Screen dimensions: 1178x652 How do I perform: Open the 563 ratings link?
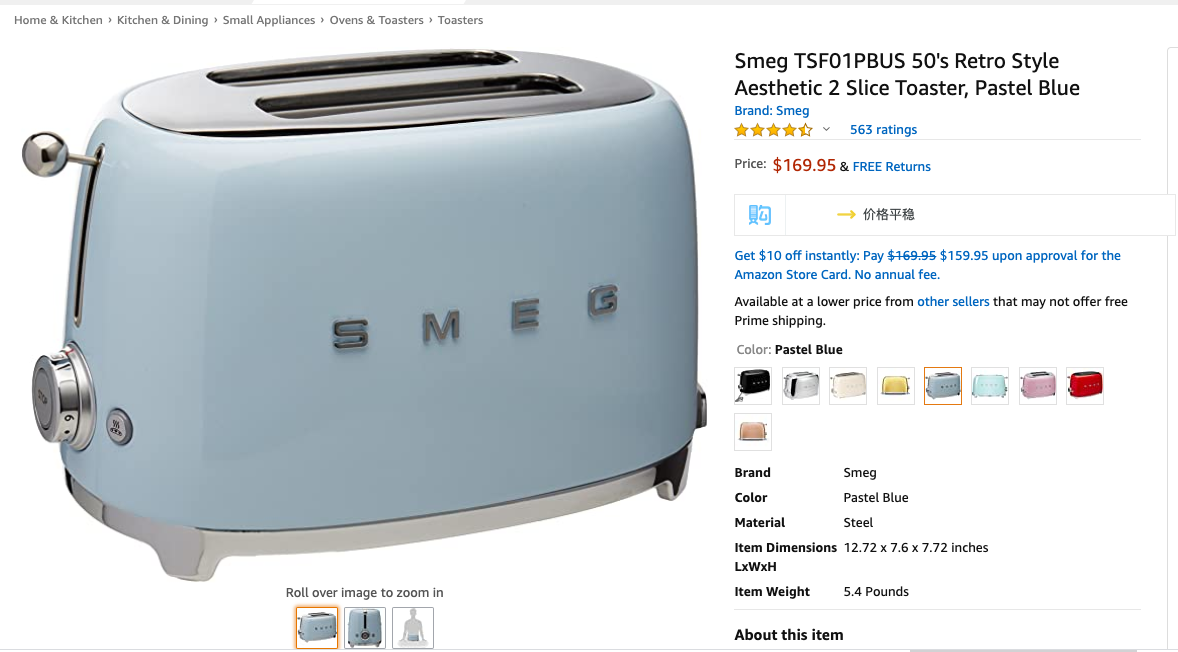[884, 130]
